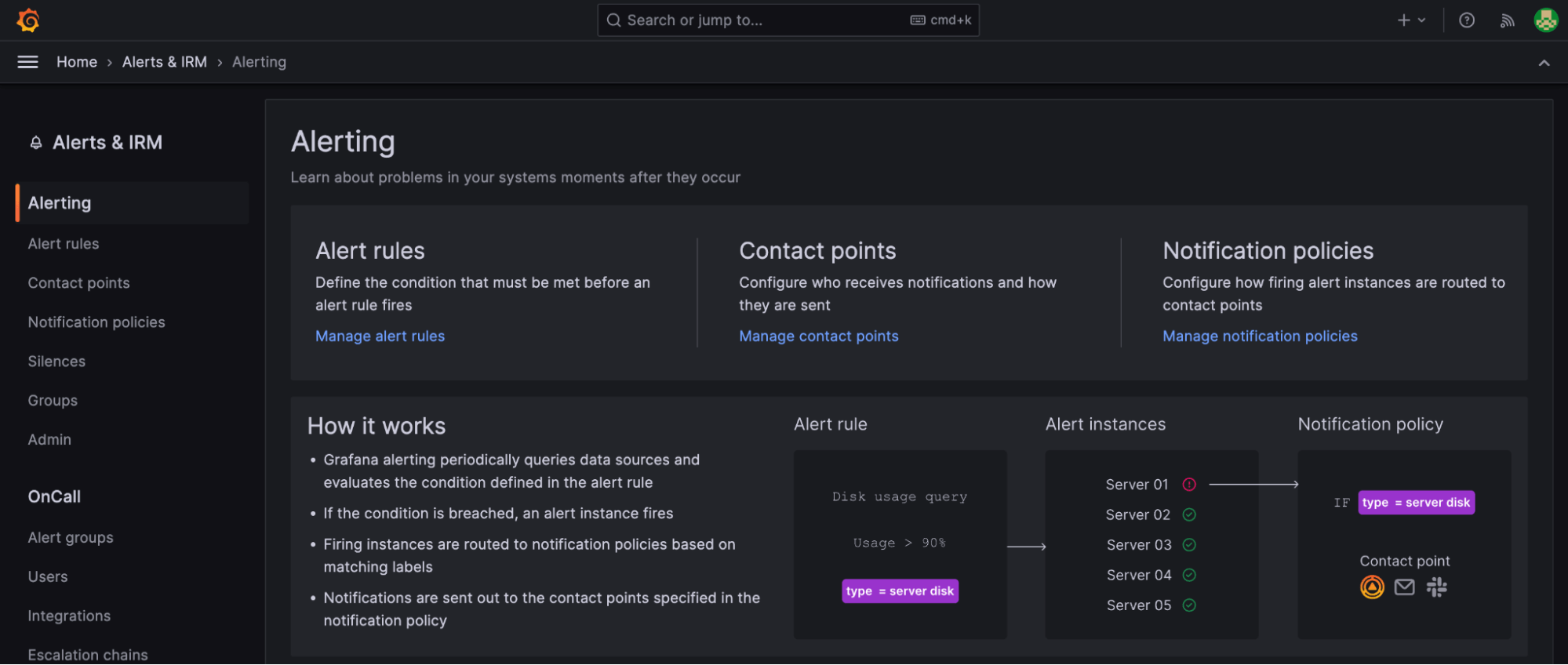The width and height of the screenshot is (1568, 665).
Task: Click the How it works heading
Action: coord(377,427)
